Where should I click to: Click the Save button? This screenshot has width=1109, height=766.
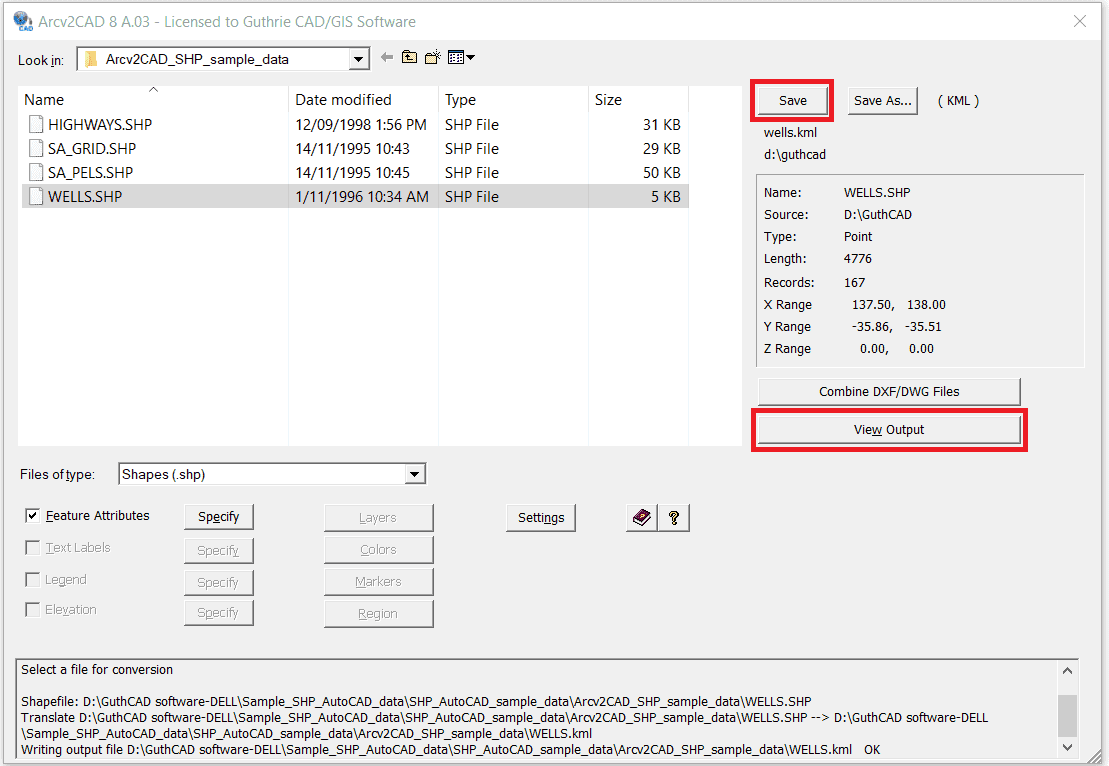(792, 100)
